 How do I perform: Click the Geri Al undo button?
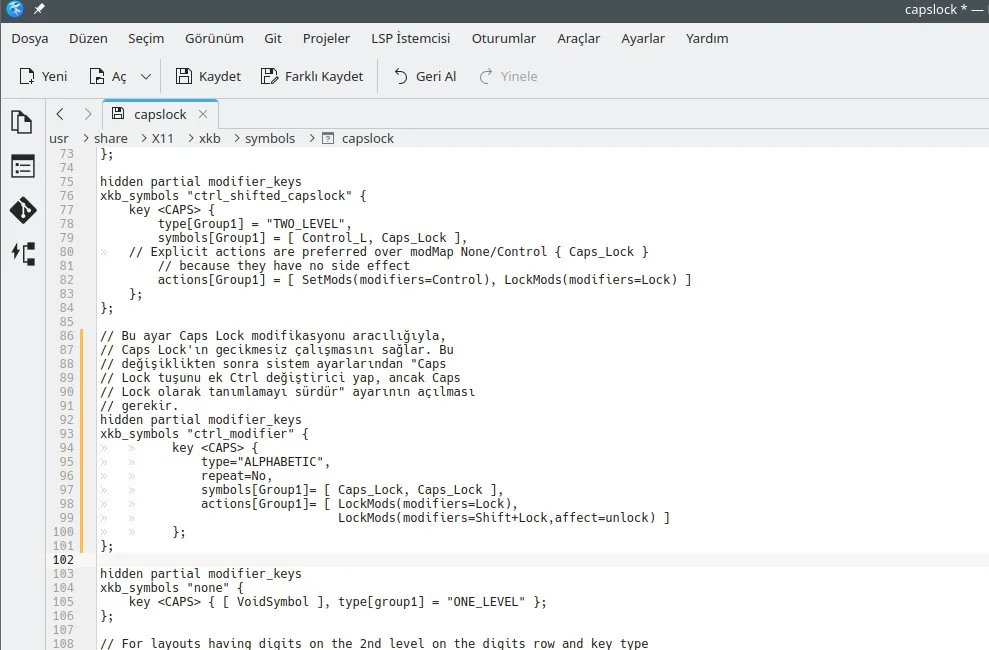(425, 76)
